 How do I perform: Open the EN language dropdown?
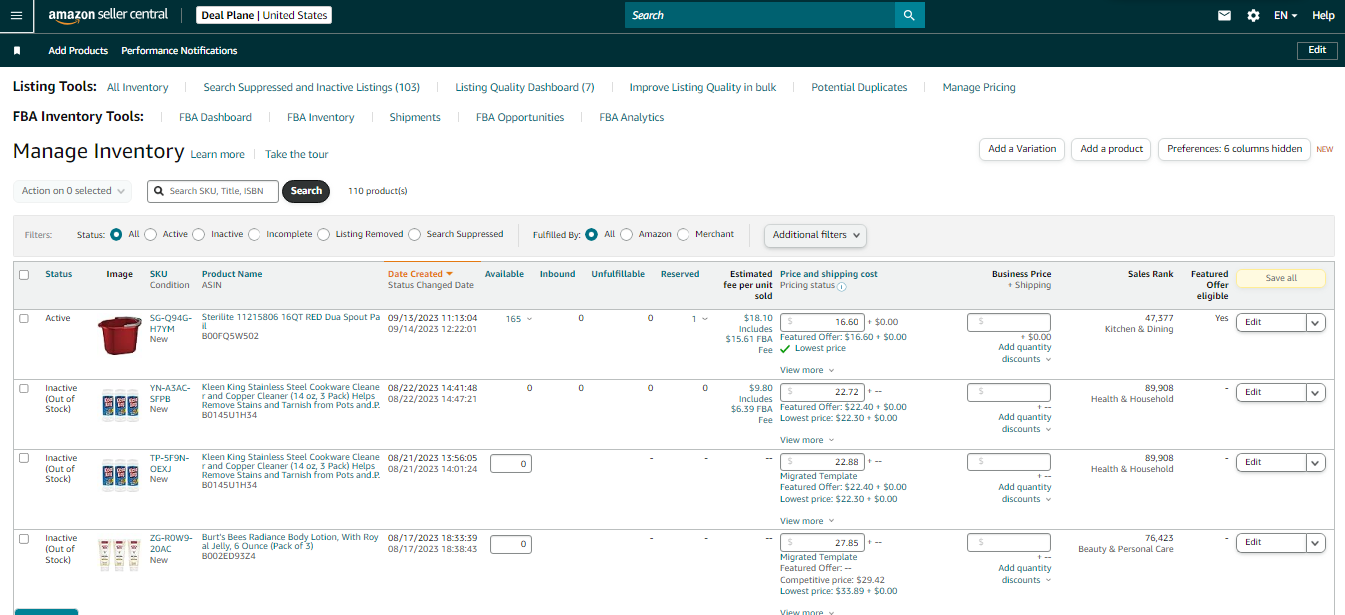(x=1285, y=15)
